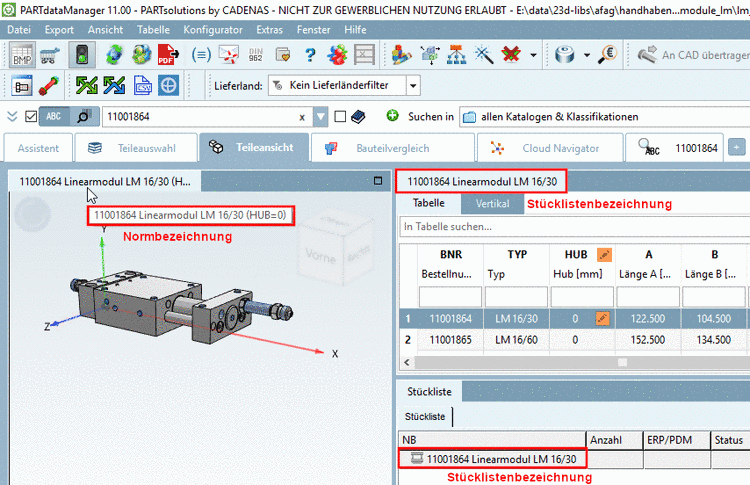750x485 pixels.
Task: Click the green plus circle icon
Action: pyautogui.click(x=392, y=115)
